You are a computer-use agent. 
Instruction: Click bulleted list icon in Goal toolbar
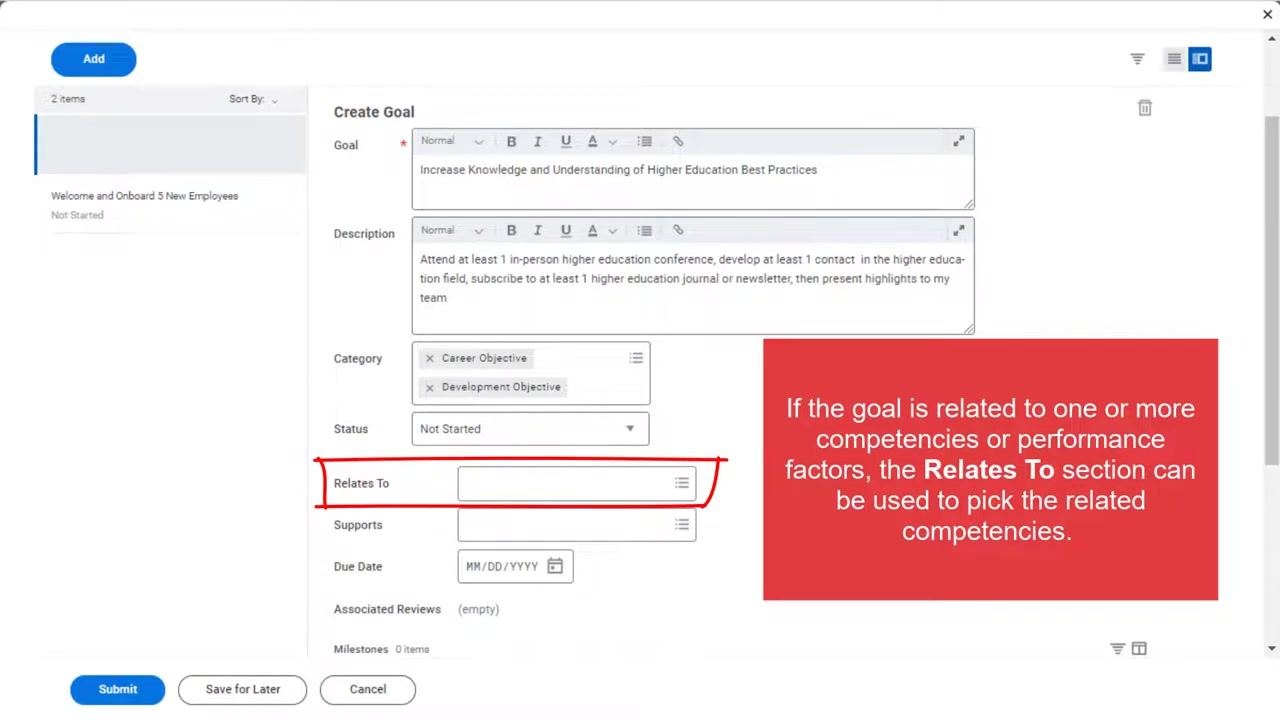[645, 141]
